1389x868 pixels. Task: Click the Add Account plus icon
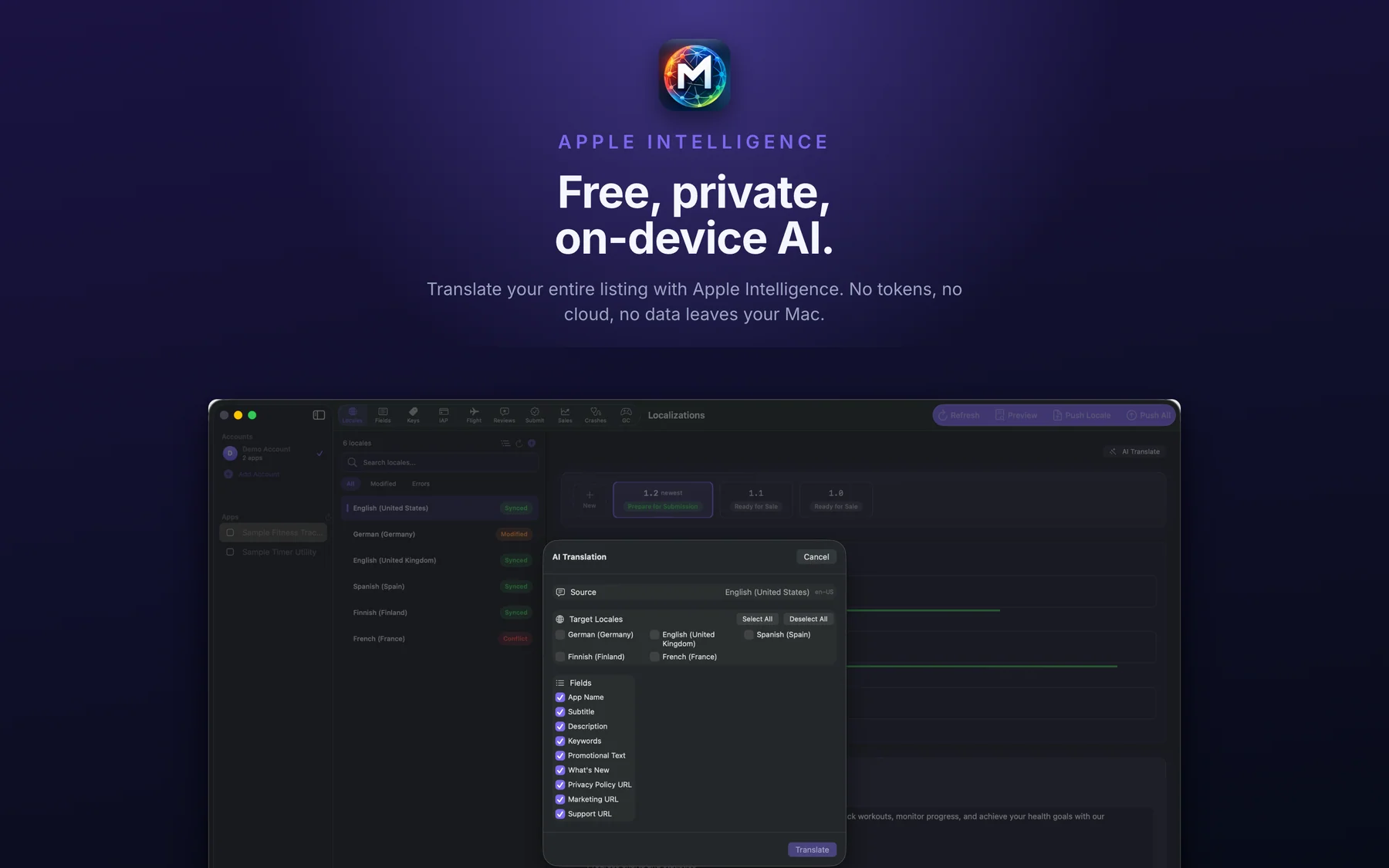(x=228, y=474)
